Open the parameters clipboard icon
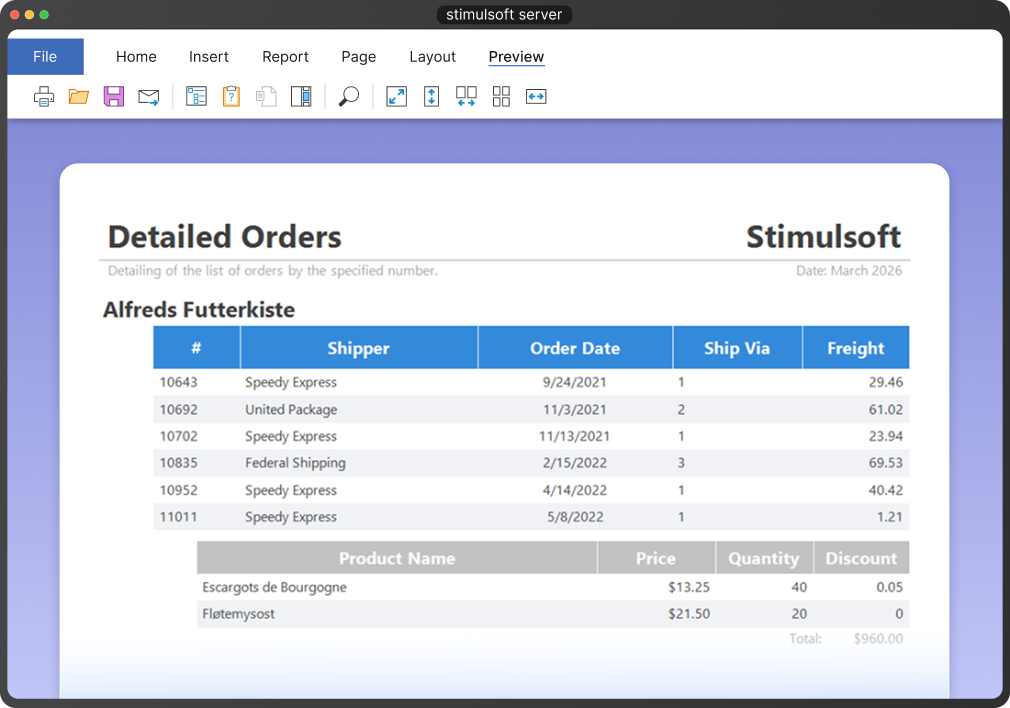The image size is (1010, 708). point(231,97)
